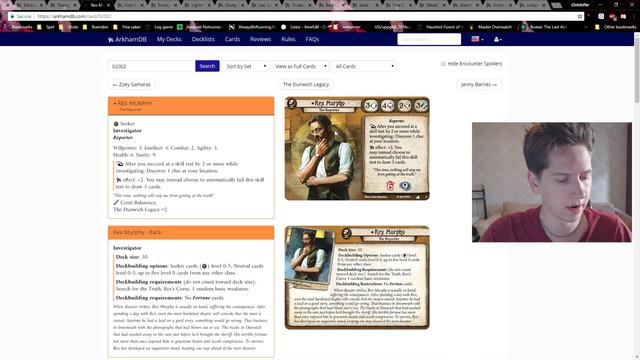
Task: Expand the View as Full Cards dropdown
Action: [x=300, y=66]
